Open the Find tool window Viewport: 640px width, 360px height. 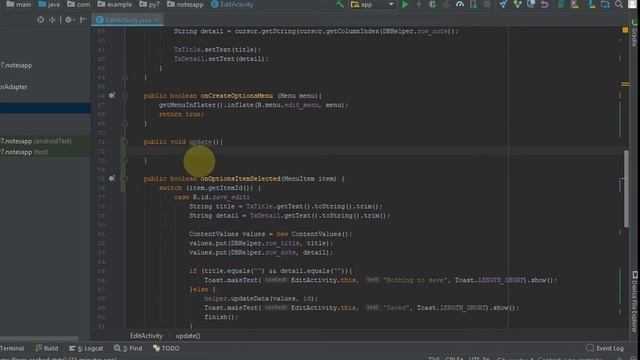pyautogui.click(x=128, y=348)
